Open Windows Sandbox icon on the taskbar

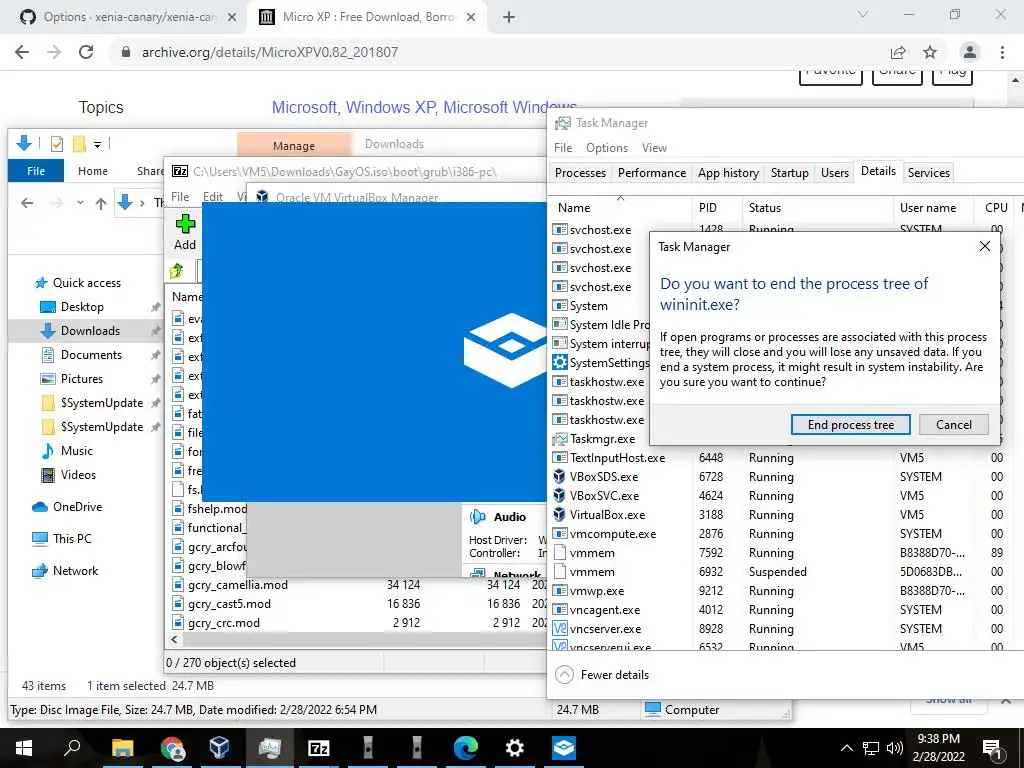pyautogui.click(x=564, y=748)
